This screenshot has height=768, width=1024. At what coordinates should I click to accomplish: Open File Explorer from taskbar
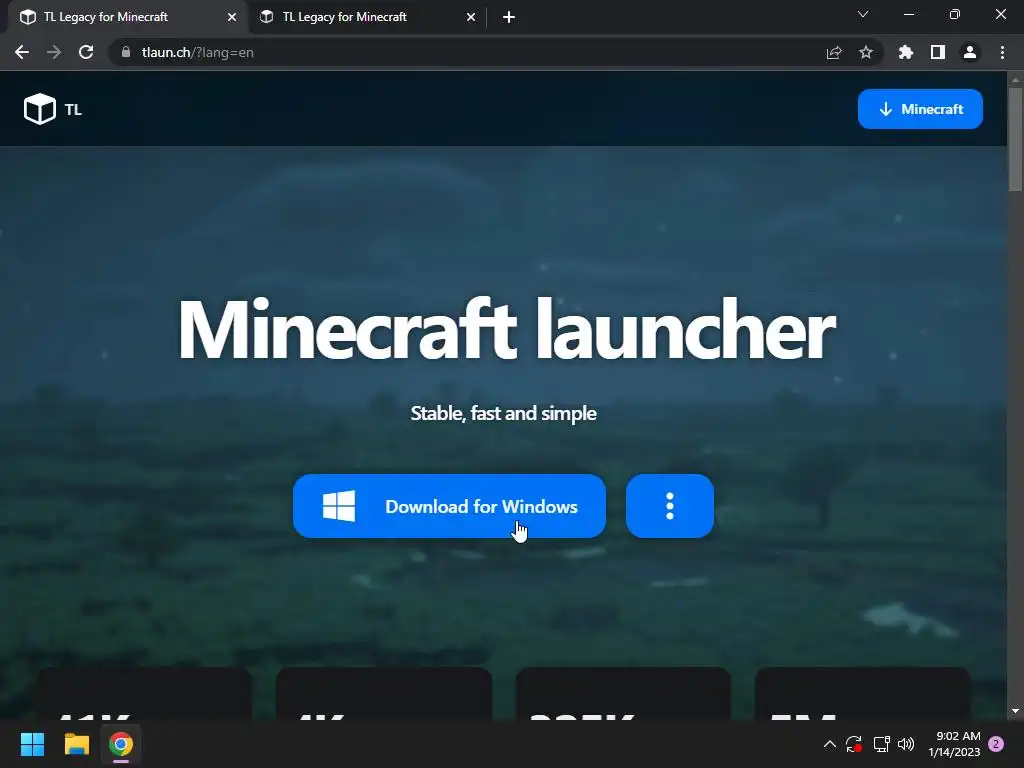point(76,744)
